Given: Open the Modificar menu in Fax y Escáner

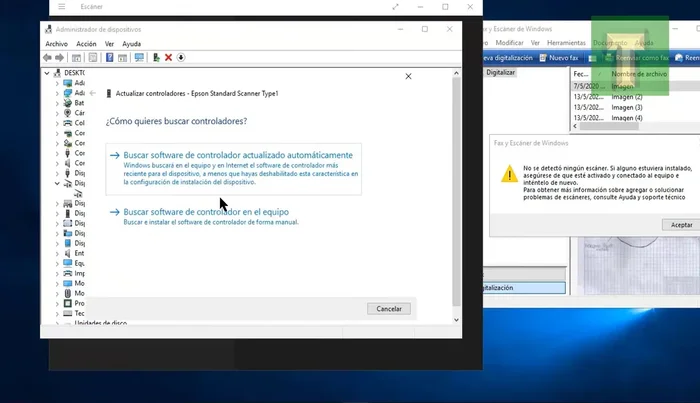Looking at the screenshot, I should pyautogui.click(x=509, y=43).
